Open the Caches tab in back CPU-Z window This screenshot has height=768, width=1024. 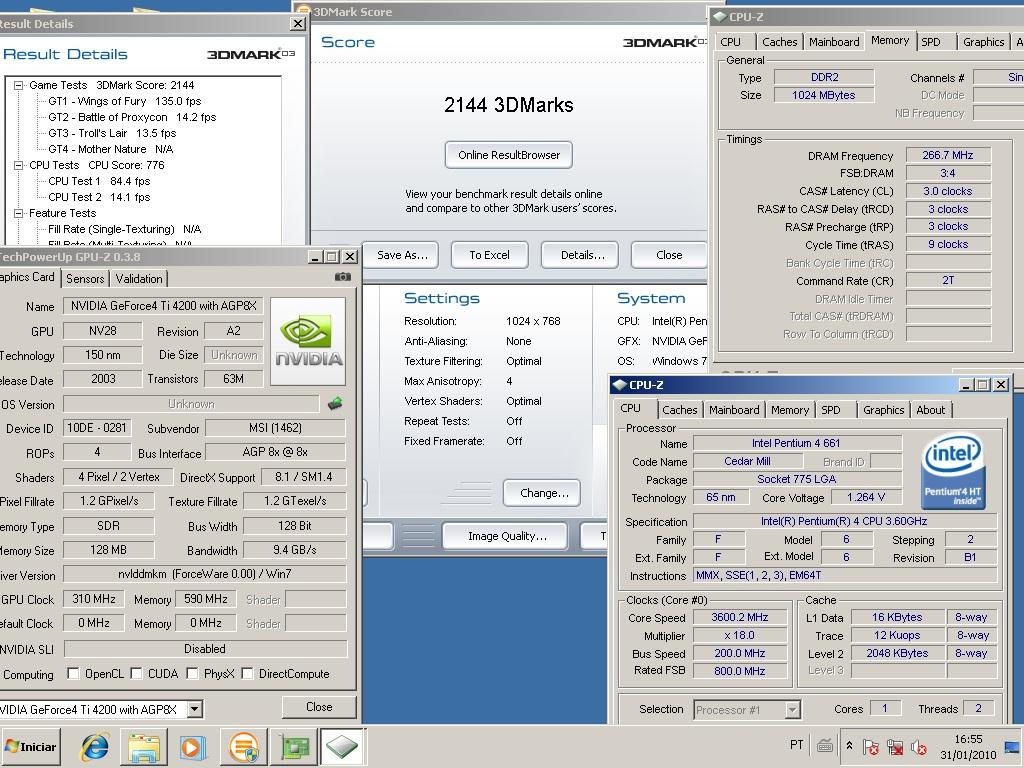779,42
